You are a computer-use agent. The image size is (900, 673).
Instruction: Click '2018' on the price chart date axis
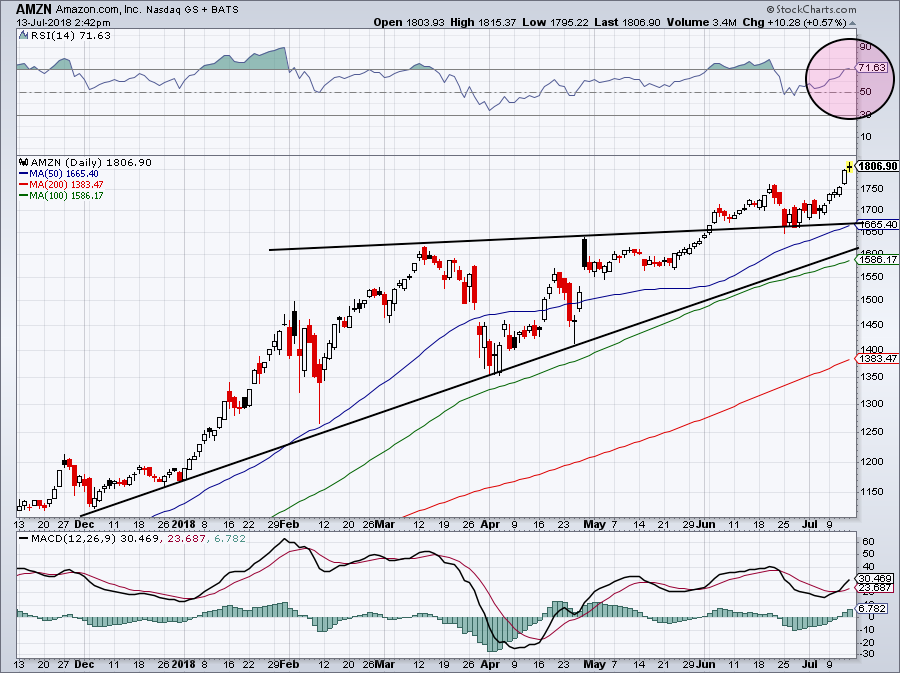tap(184, 524)
